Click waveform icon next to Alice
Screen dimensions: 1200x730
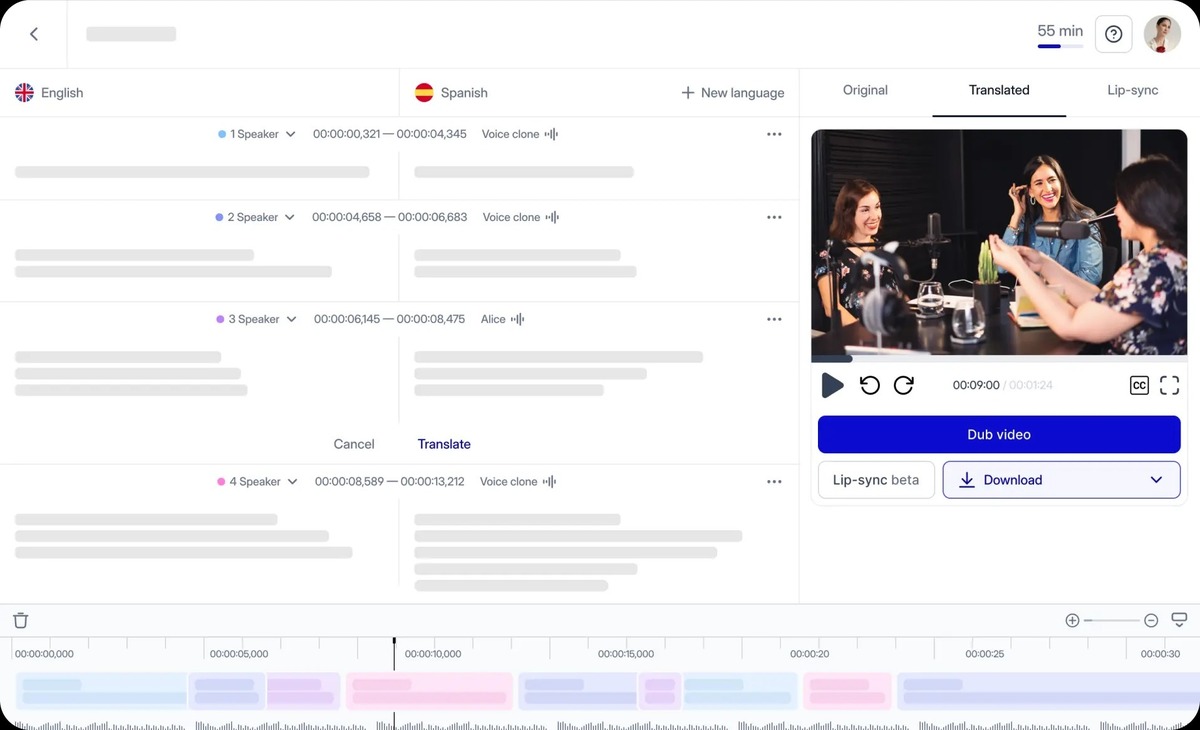pyautogui.click(x=518, y=319)
